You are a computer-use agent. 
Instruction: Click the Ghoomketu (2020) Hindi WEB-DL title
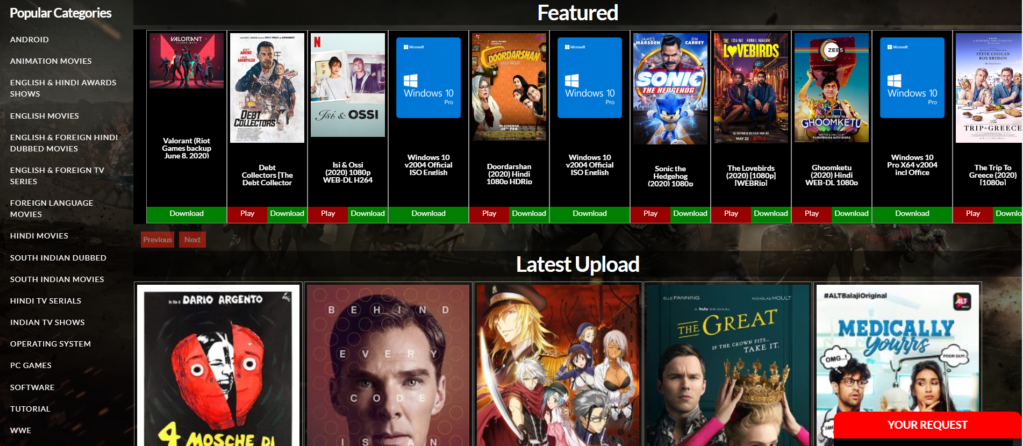[832, 175]
